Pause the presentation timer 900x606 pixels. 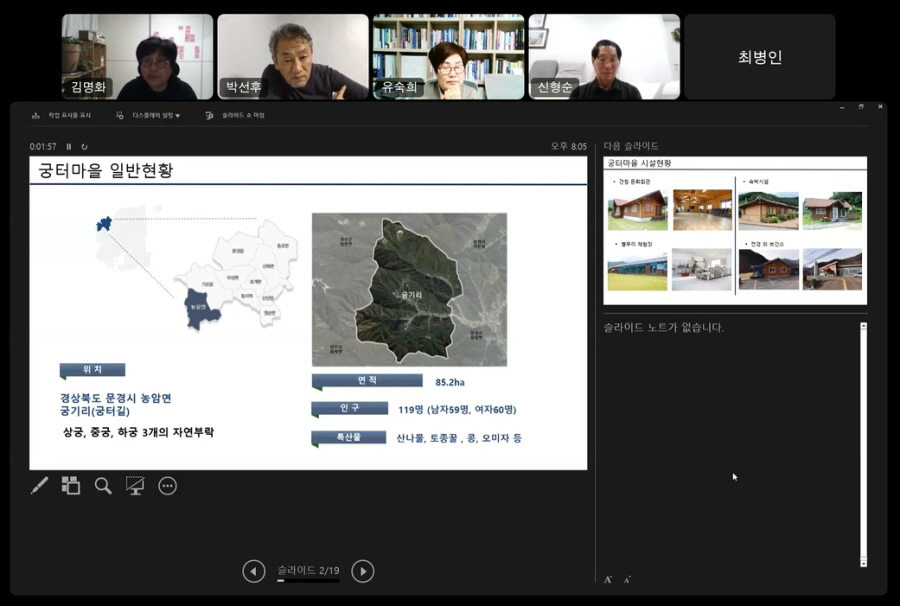(69, 147)
